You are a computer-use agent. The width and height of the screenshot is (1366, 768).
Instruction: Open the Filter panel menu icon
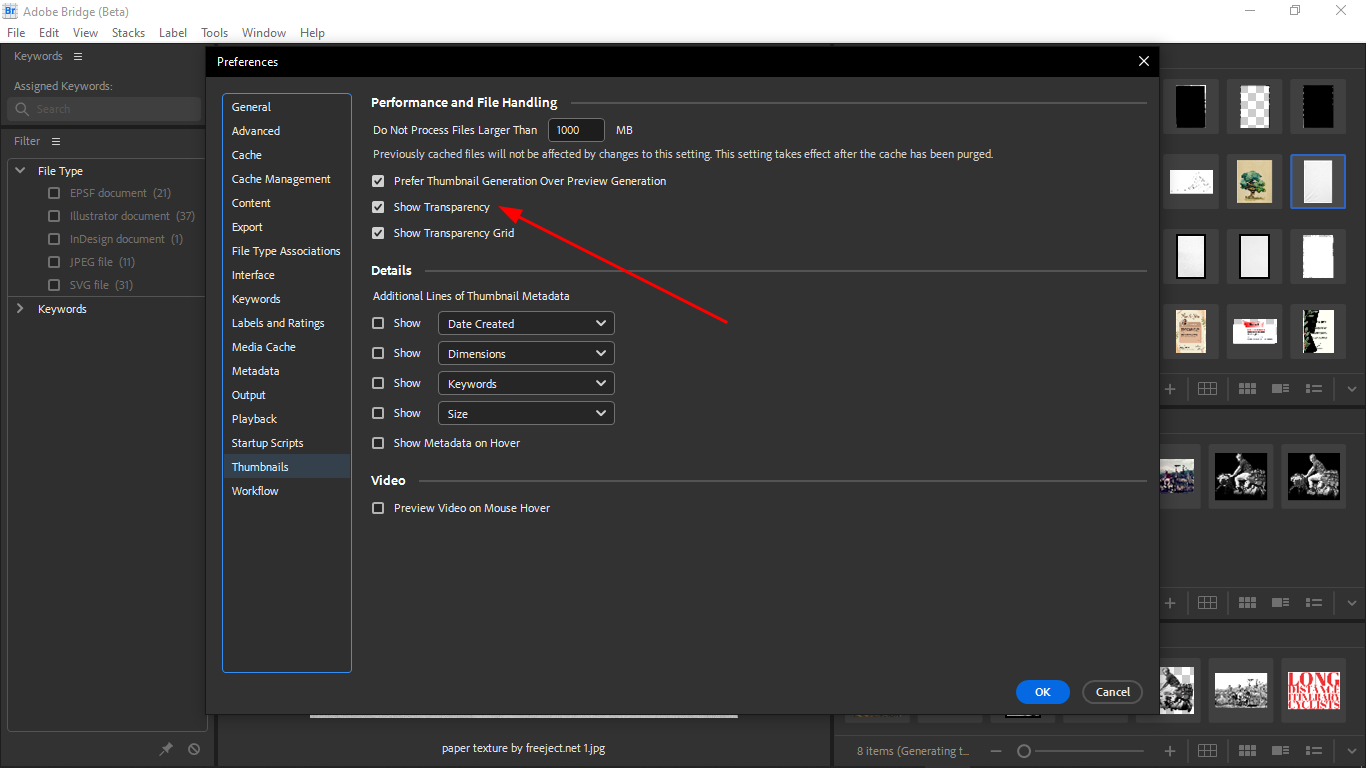click(x=56, y=141)
